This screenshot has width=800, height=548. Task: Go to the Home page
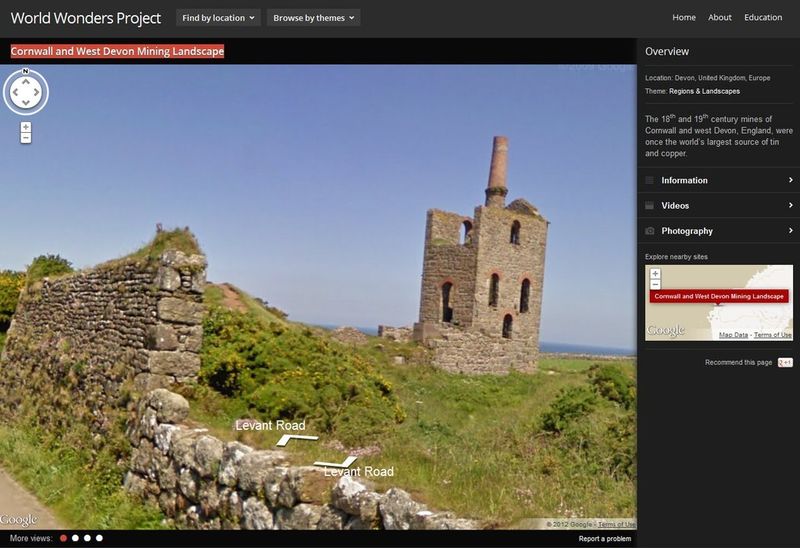[684, 17]
